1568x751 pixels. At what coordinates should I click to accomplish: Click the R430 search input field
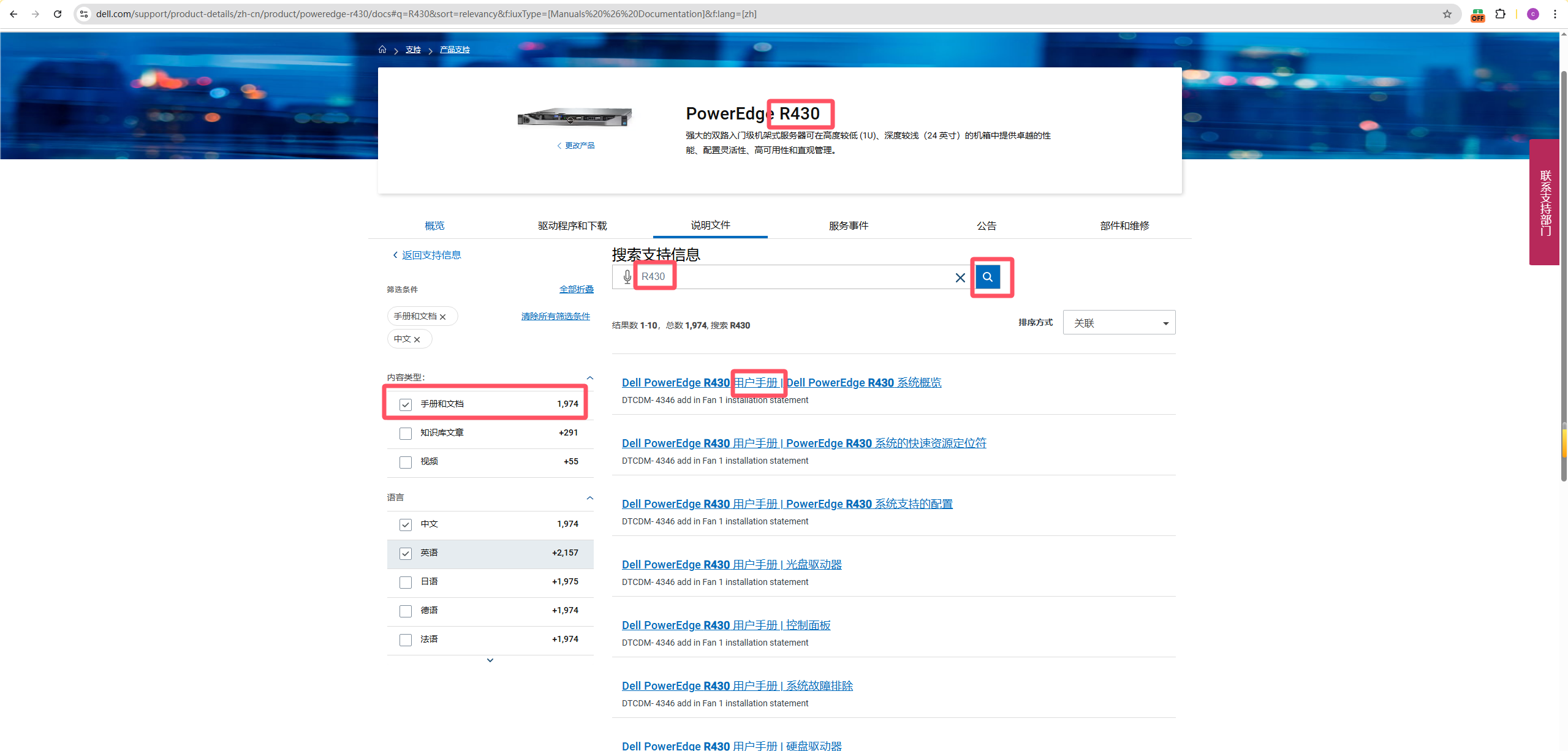coord(797,277)
